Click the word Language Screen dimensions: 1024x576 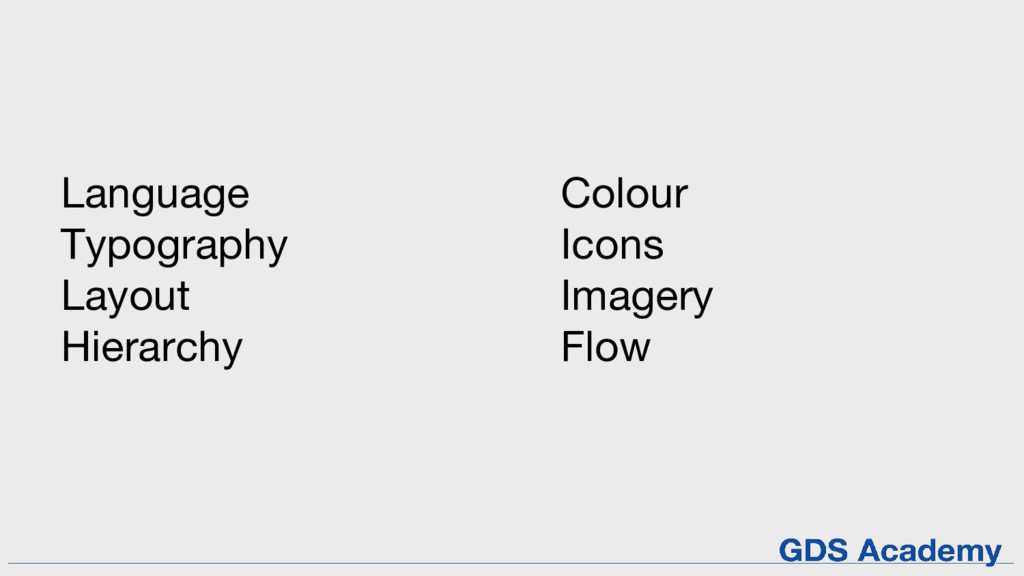click(155, 195)
